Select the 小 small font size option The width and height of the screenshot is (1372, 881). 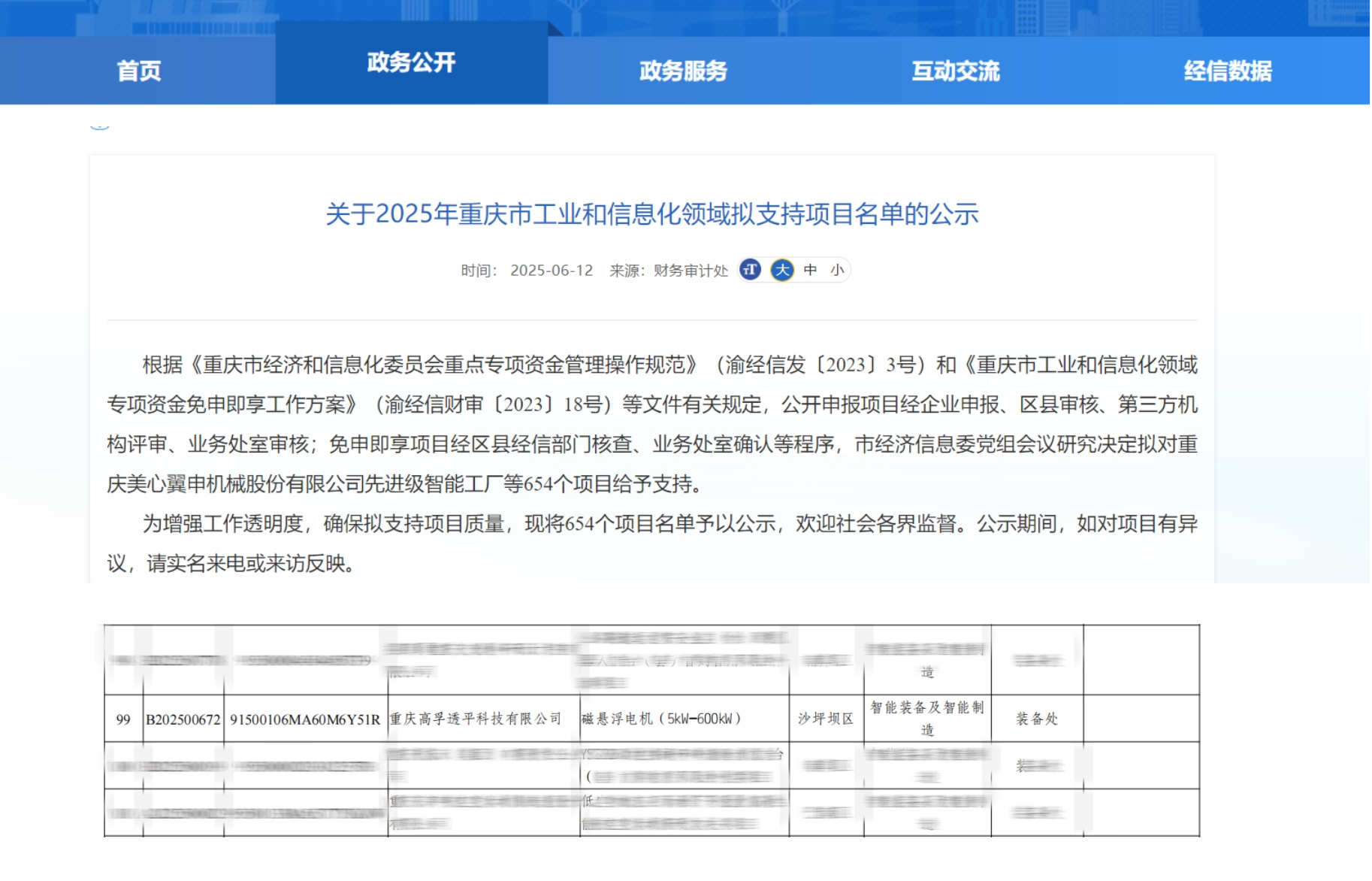click(835, 271)
